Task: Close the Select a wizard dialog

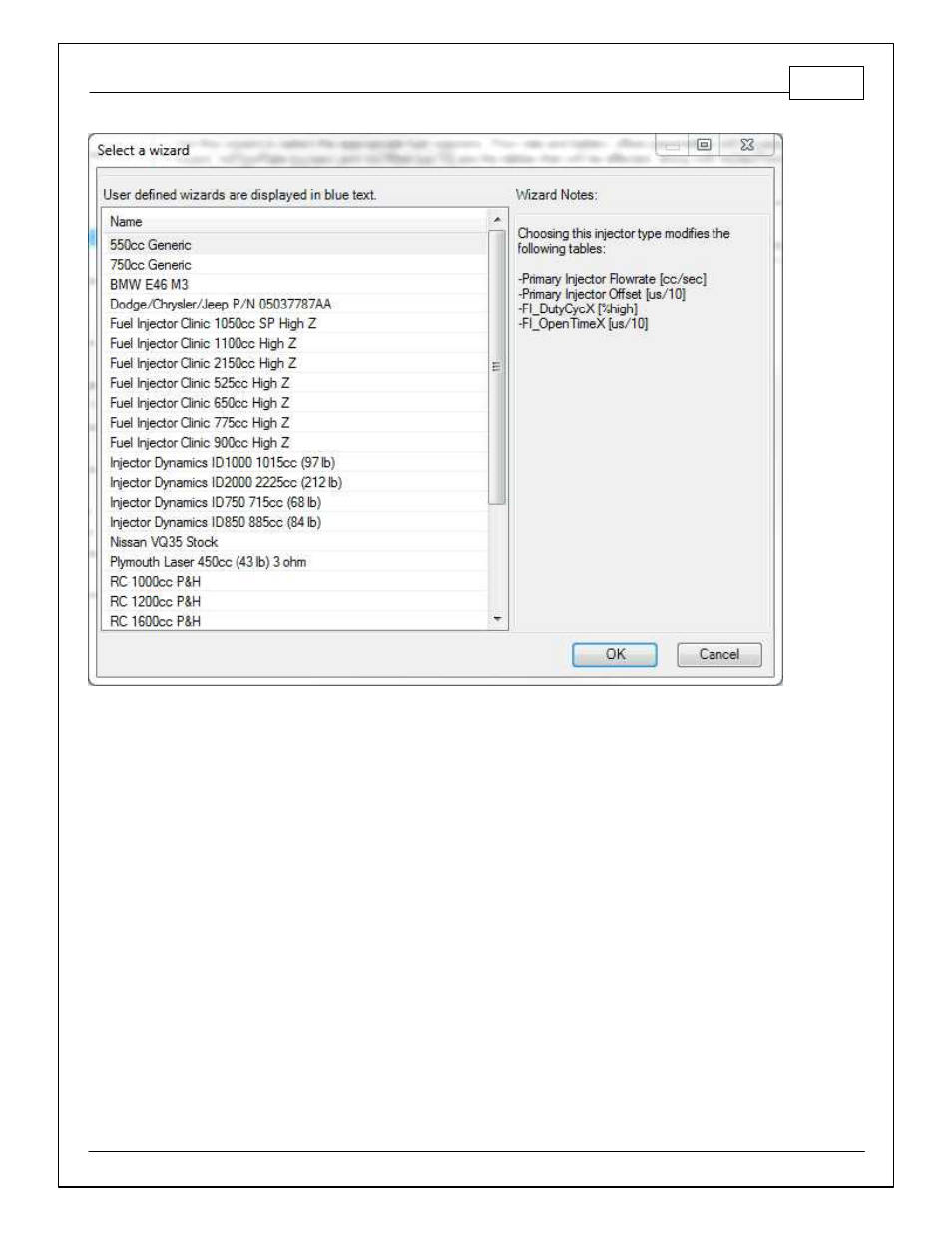Action: click(746, 145)
